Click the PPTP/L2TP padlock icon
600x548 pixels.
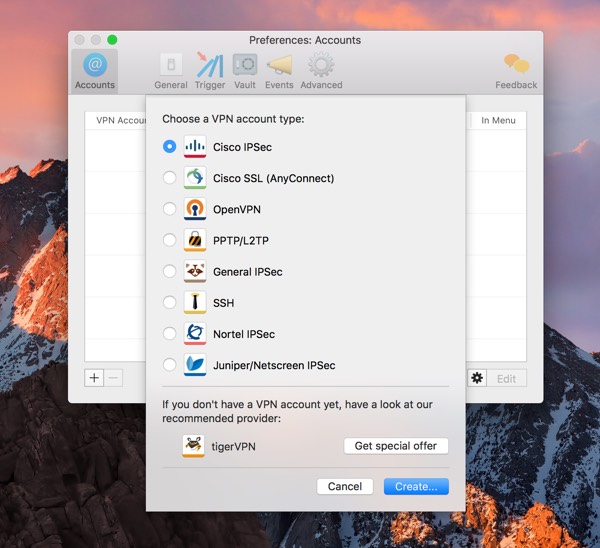click(195, 240)
